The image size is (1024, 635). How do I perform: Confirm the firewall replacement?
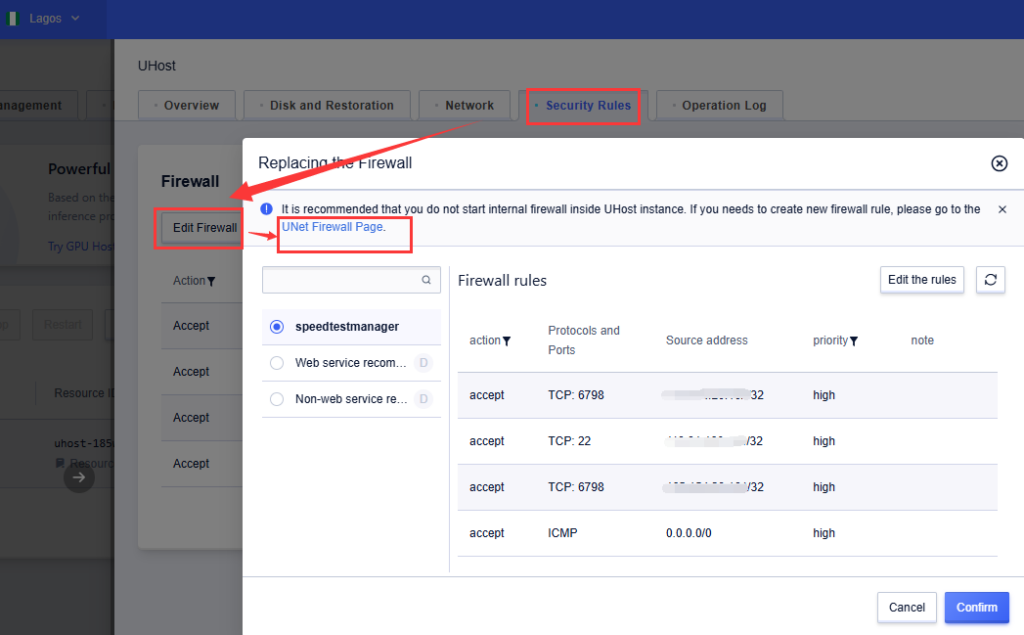[x=976, y=607]
